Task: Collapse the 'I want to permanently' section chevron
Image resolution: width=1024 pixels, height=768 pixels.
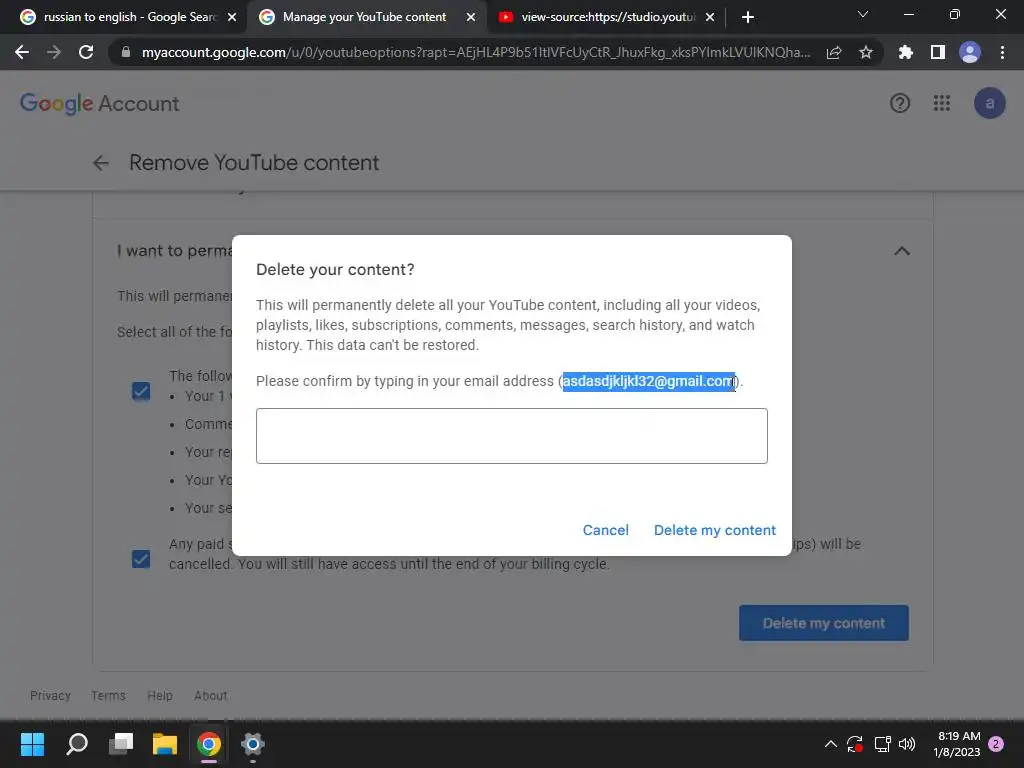Action: [901, 251]
